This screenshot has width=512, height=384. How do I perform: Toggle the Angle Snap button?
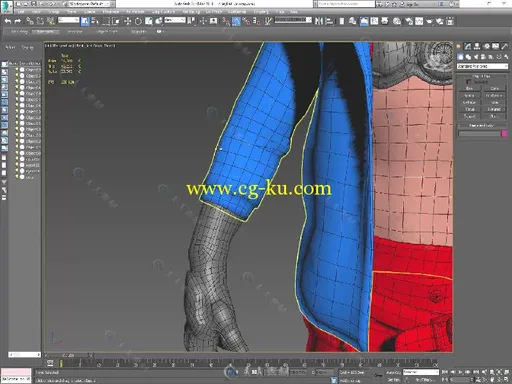pyautogui.click(x=236, y=21)
